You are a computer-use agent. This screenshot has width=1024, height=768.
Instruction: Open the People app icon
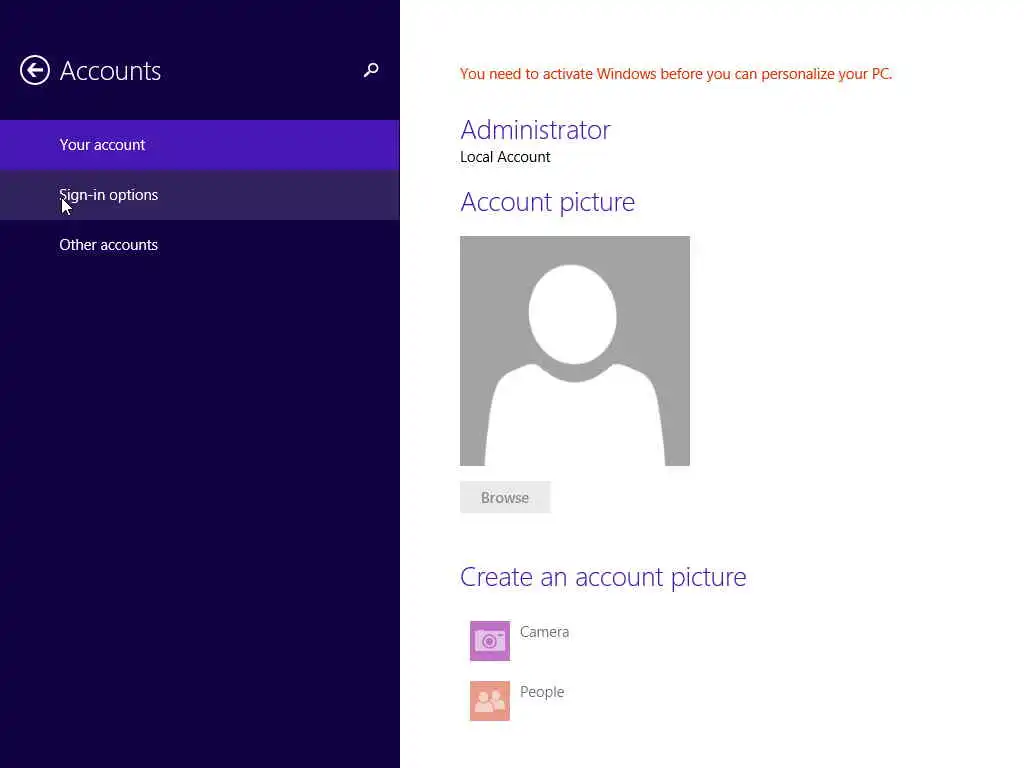[x=490, y=701]
